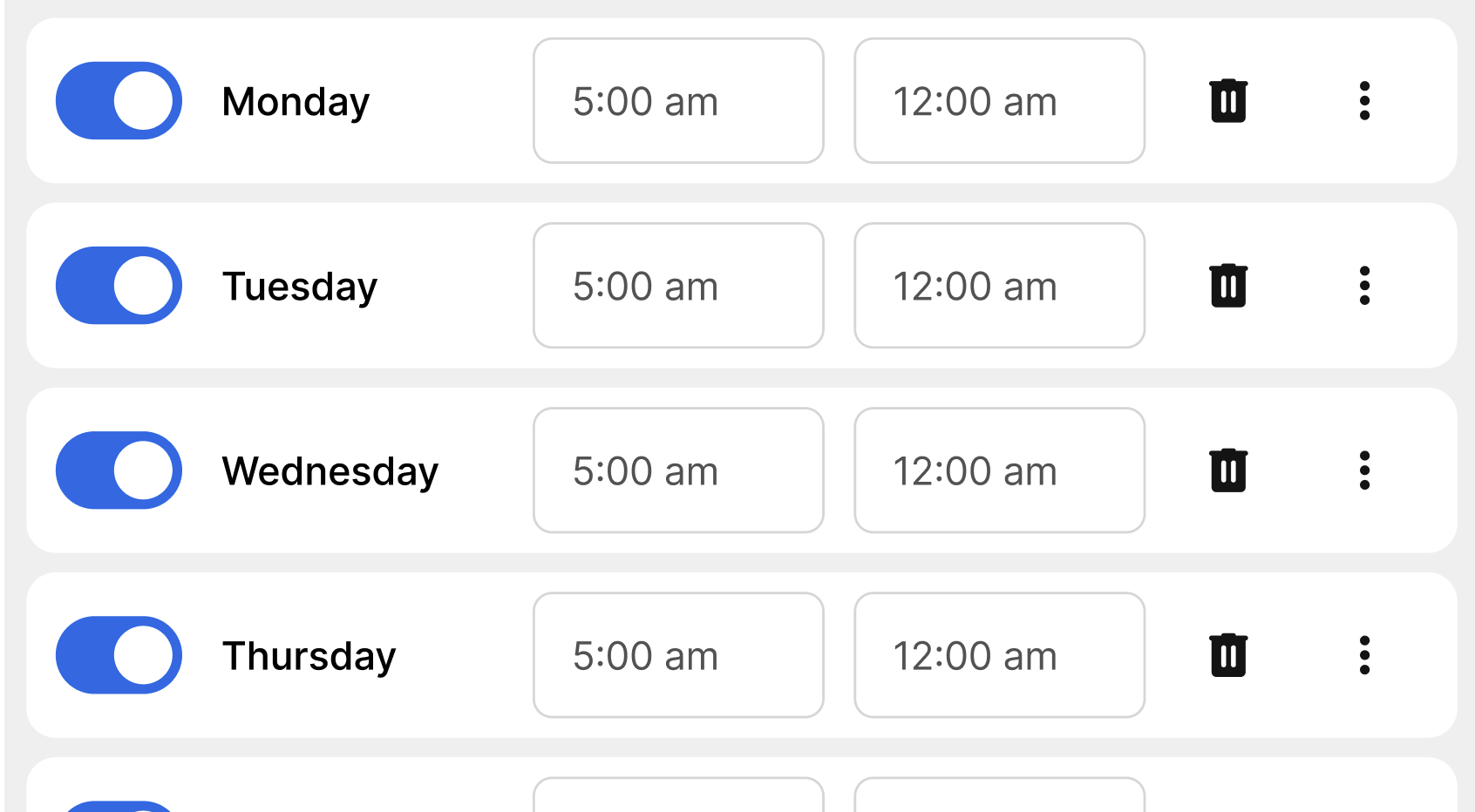Delete the Monday schedule row
The height and width of the screenshot is (812, 1475).
click(x=1228, y=101)
